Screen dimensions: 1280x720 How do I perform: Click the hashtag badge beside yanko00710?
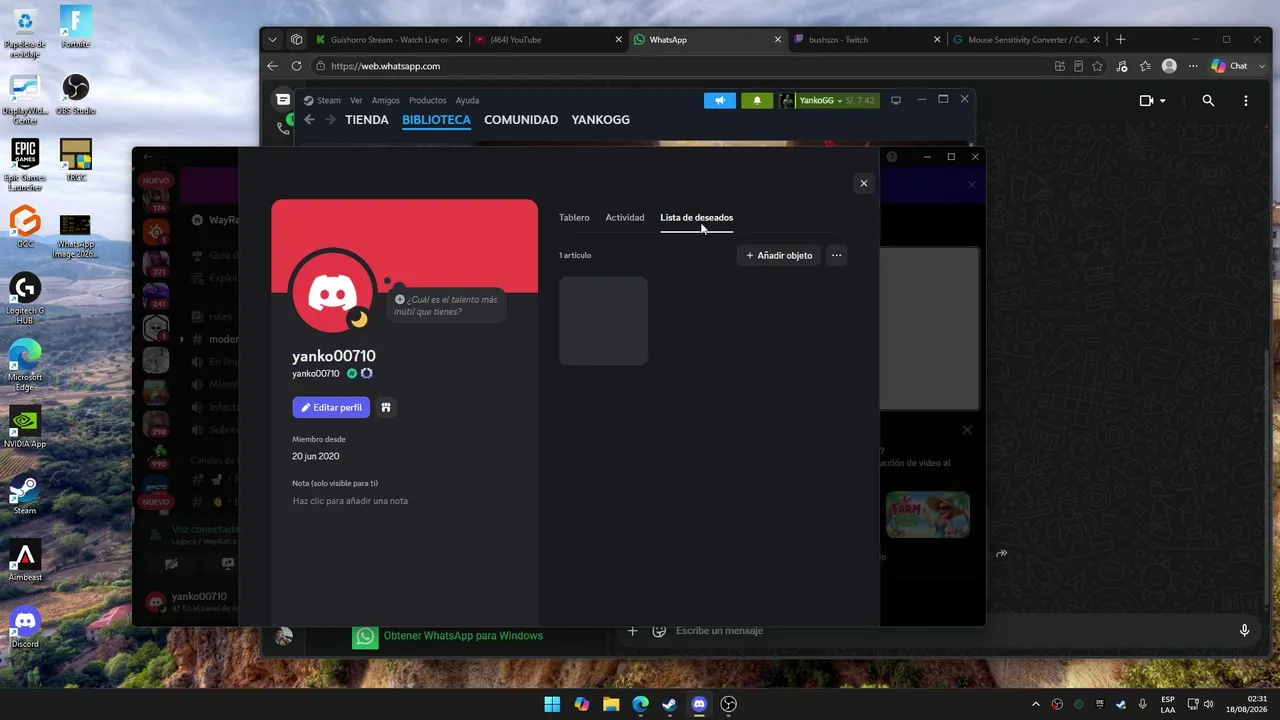pyautogui.click(x=352, y=373)
